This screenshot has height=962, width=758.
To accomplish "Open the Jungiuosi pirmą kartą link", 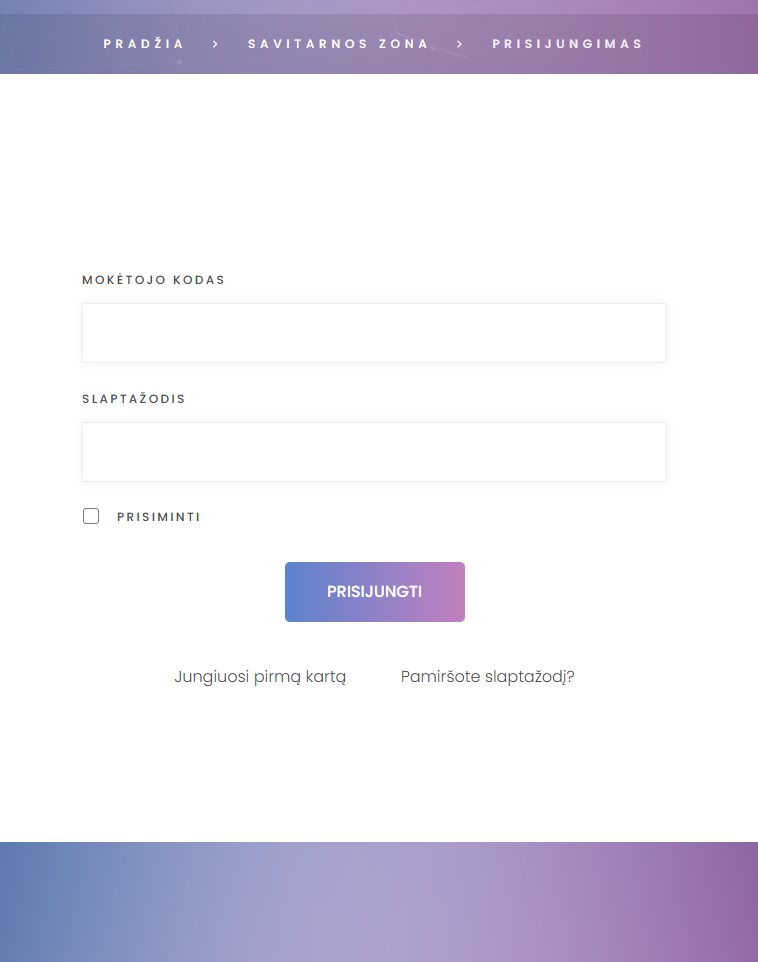I will click(260, 676).
